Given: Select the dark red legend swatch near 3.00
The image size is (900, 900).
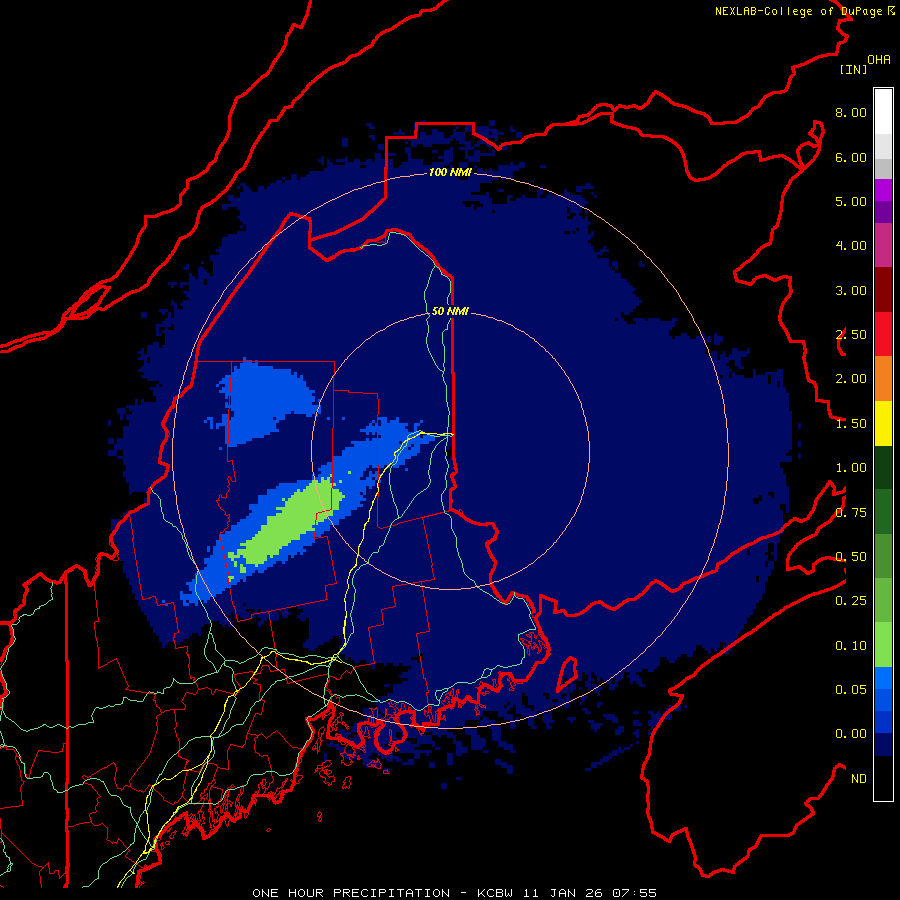Looking at the screenshot, I should [x=883, y=290].
